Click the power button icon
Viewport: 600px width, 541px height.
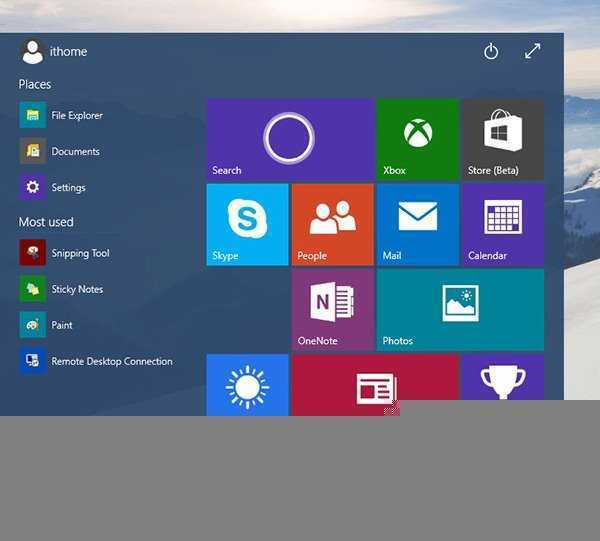(491, 51)
